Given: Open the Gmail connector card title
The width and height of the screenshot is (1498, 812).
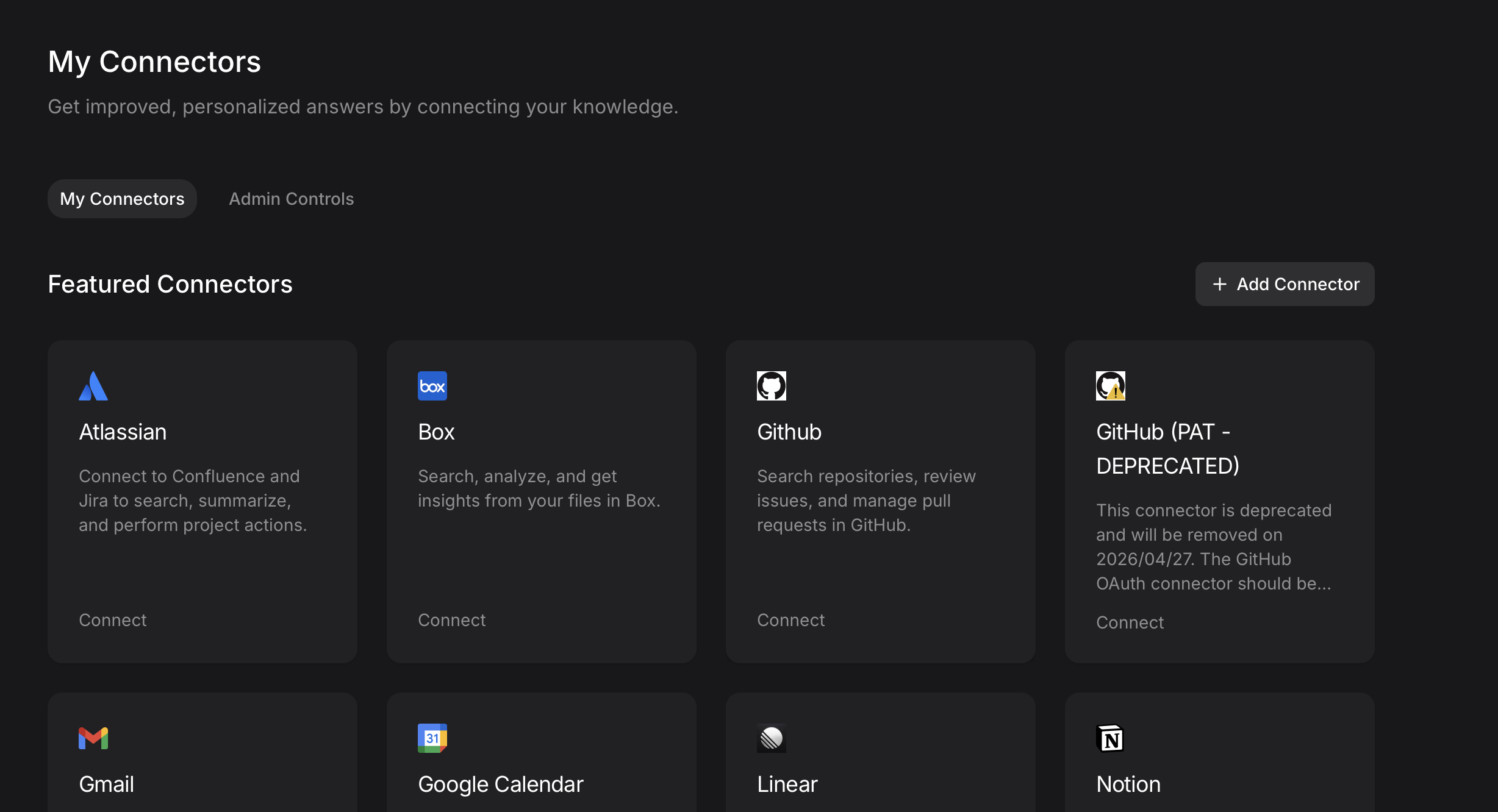Looking at the screenshot, I should (107, 785).
